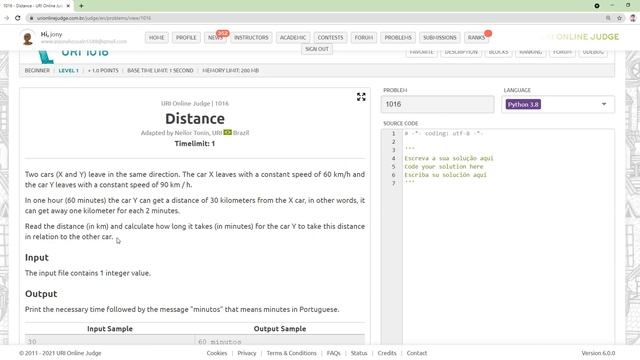
Task: Reload the page with the browser refresh icon
Action: coord(18,18)
